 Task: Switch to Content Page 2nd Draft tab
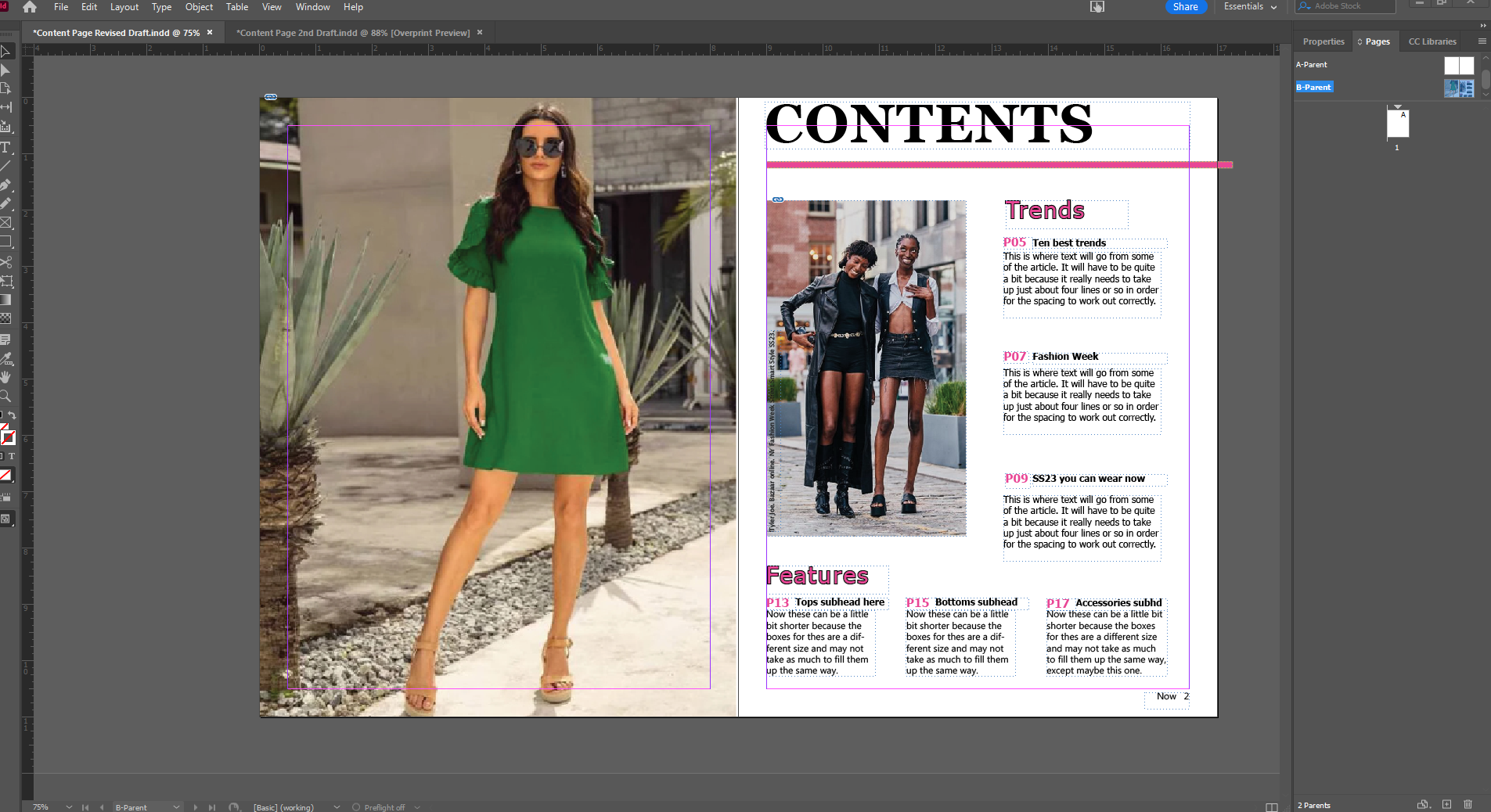click(x=352, y=32)
